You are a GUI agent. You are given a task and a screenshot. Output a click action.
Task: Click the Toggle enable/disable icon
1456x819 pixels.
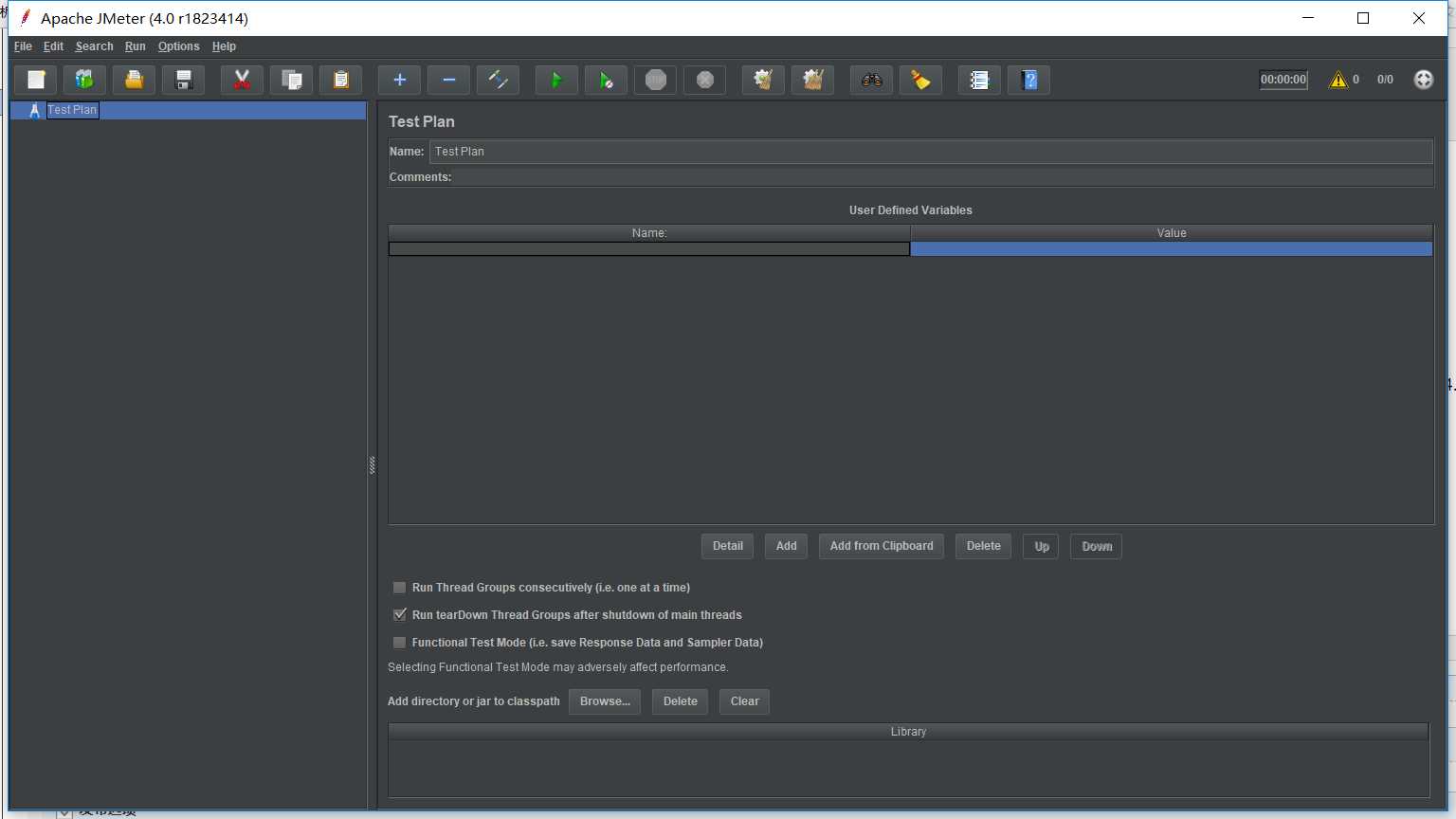[x=498, y=81]
